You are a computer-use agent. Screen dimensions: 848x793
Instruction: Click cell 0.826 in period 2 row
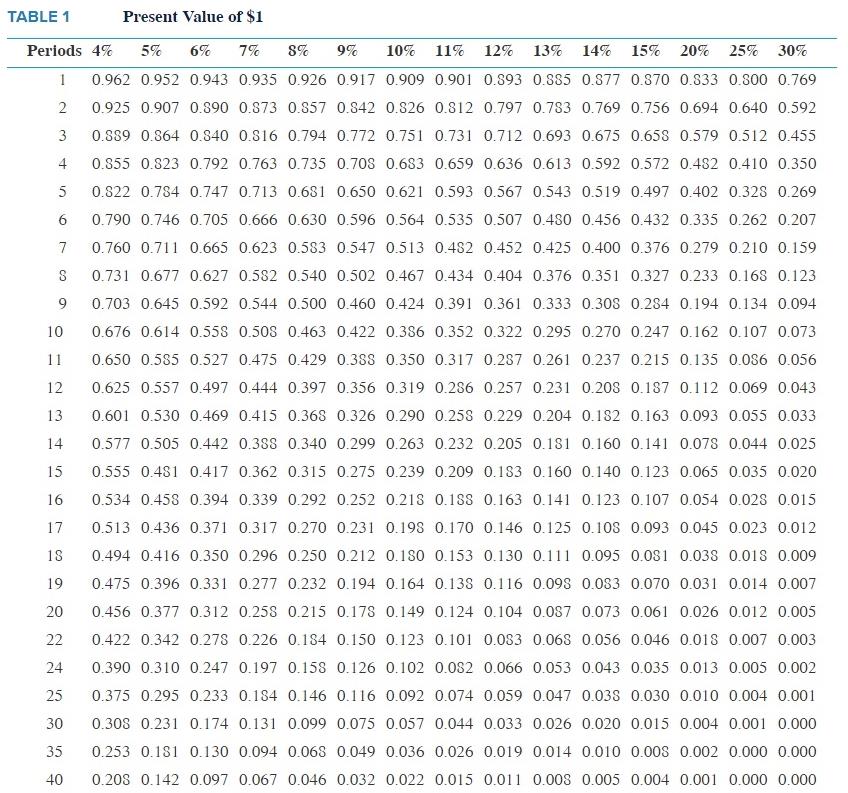(x=405, y=108)
